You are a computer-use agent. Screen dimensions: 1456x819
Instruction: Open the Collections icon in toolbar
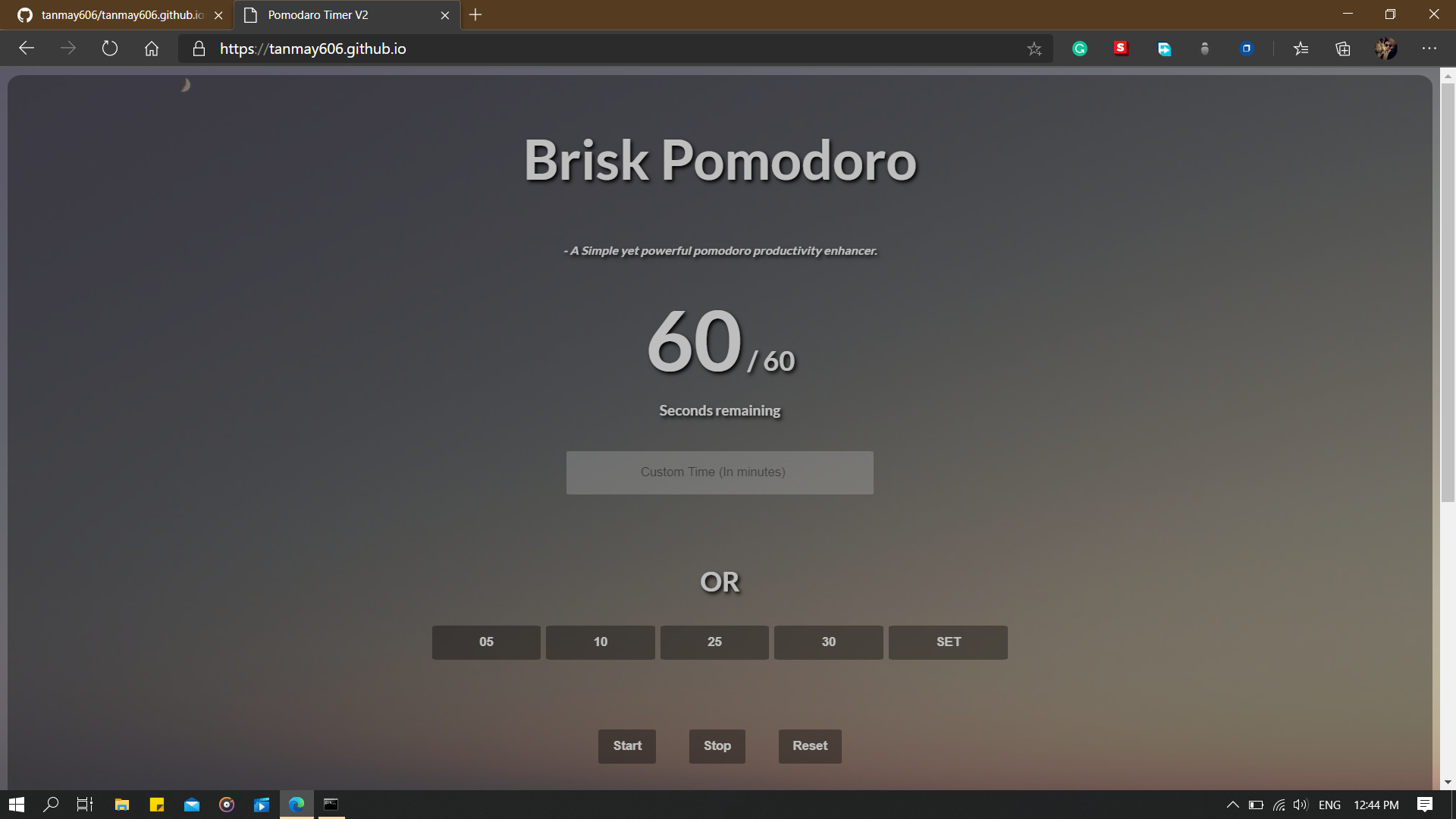tap(1343, 49)
